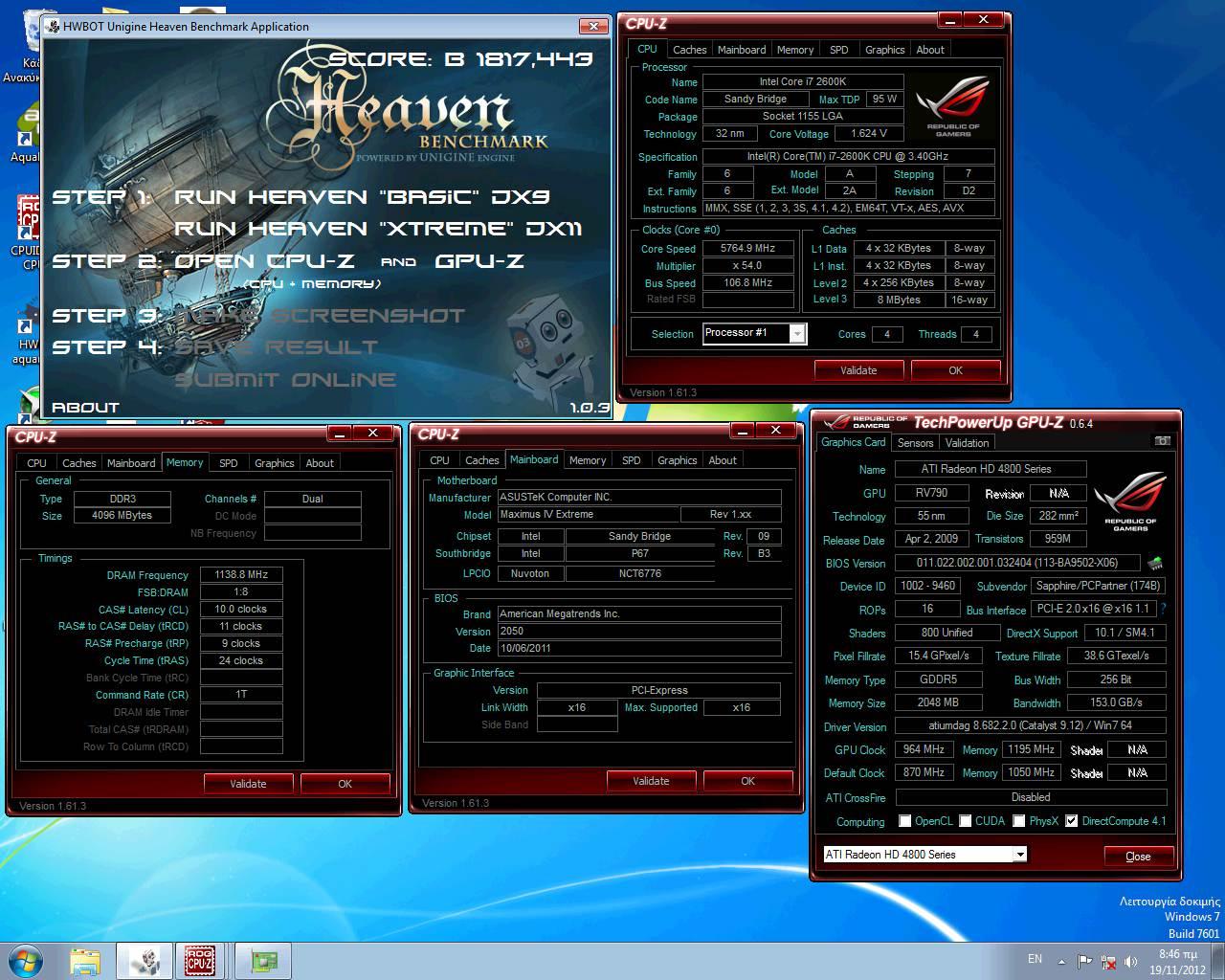Open the ATI Radeon HD 4800 Series dropdown

click(1020, 855)
